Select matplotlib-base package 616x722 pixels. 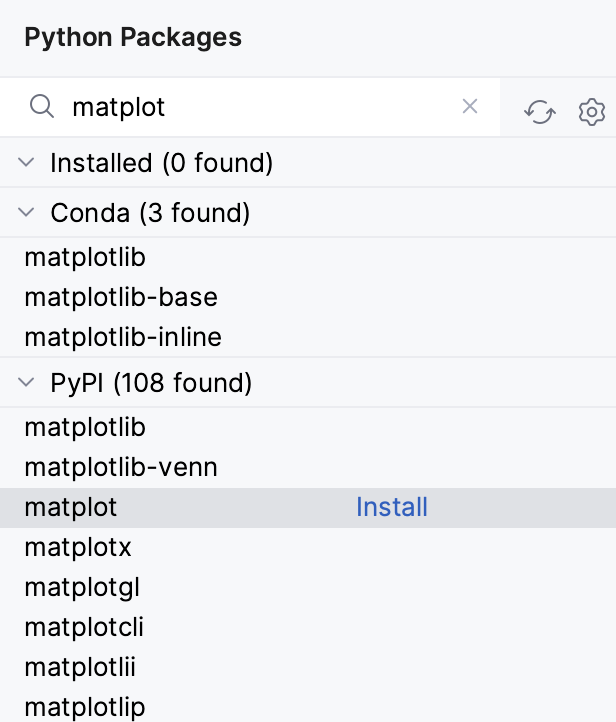click(x=120, y=297)
